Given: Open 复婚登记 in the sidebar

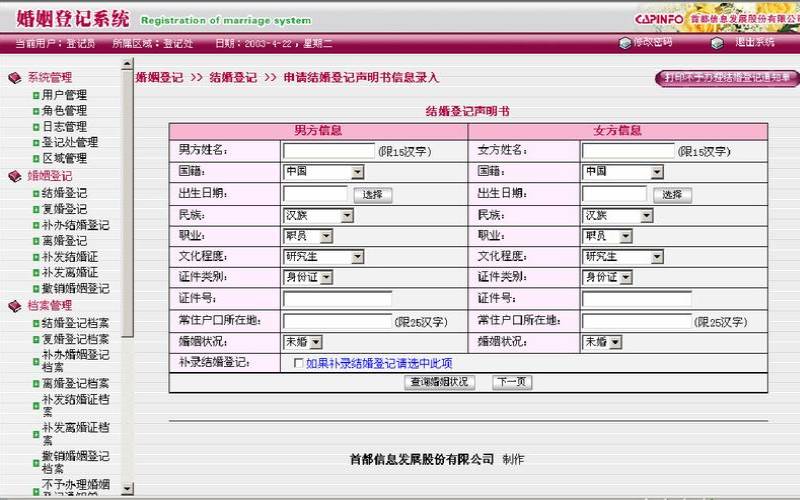Looking at the screenshot, I should click(64, 209).
